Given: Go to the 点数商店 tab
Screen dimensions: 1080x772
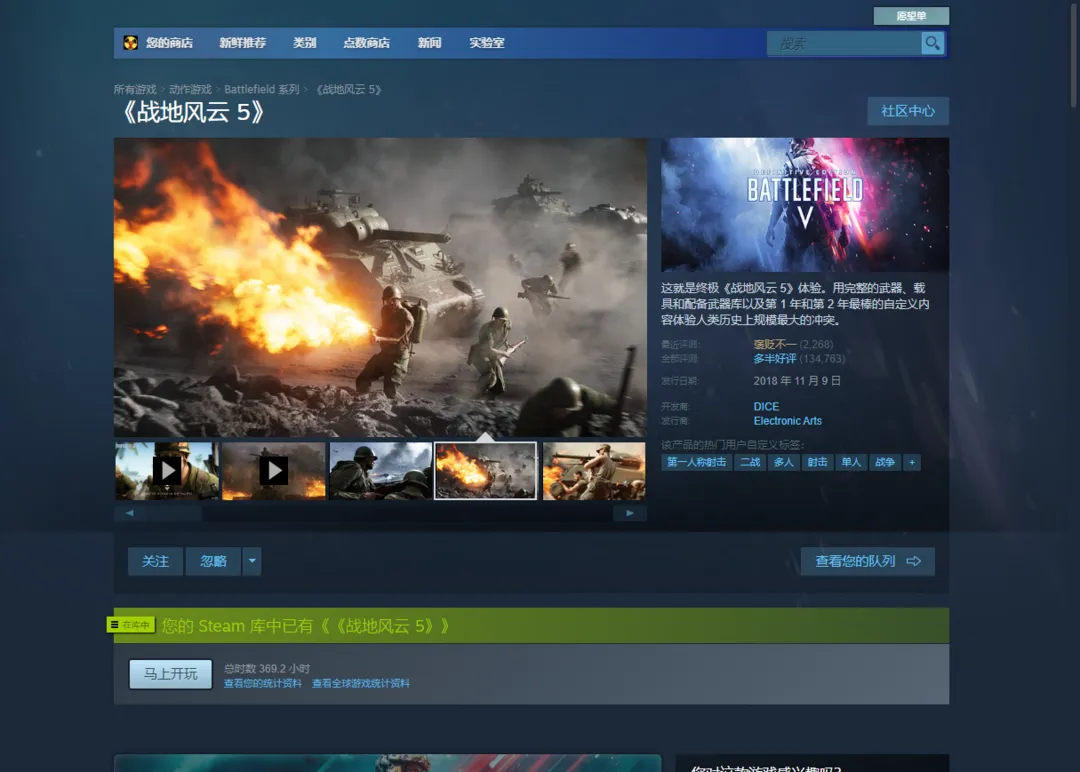Looking at the screenshot, I should [366, 43].
